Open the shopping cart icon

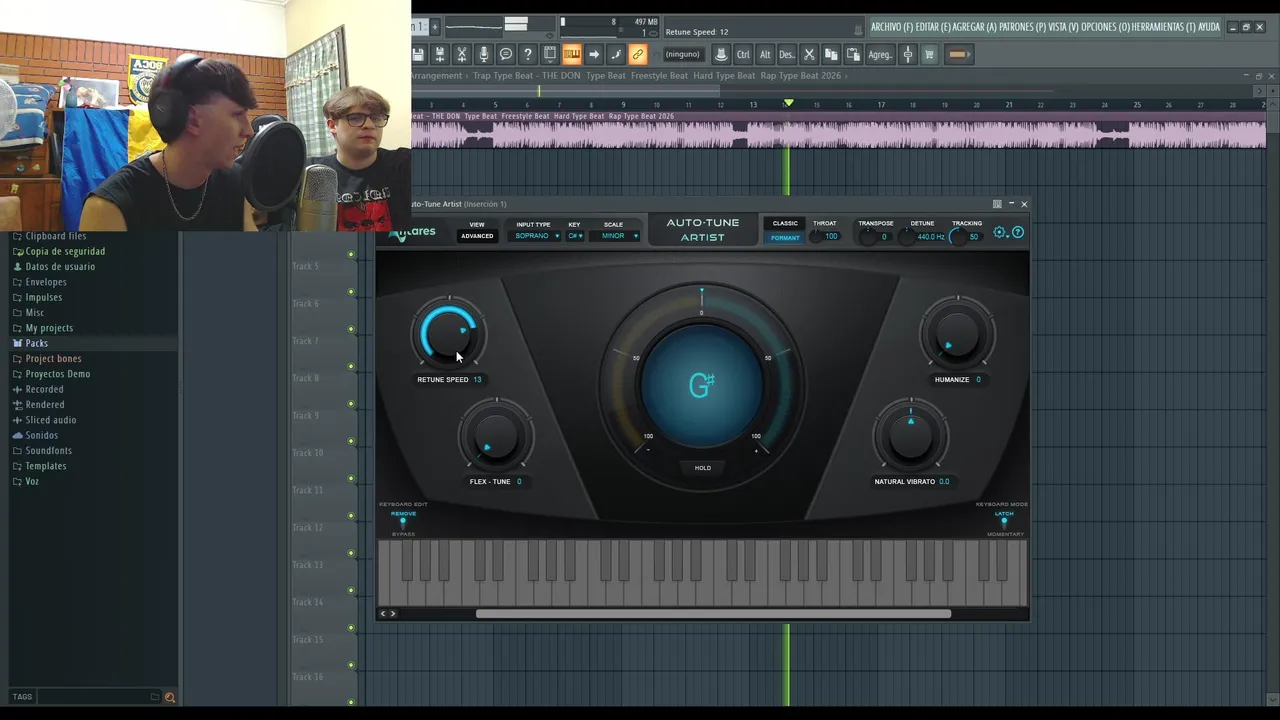click(929, 54)
